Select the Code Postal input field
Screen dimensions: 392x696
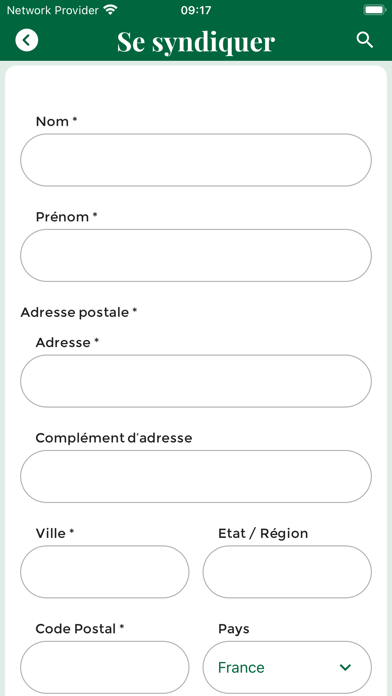click(x=105, y=667)
